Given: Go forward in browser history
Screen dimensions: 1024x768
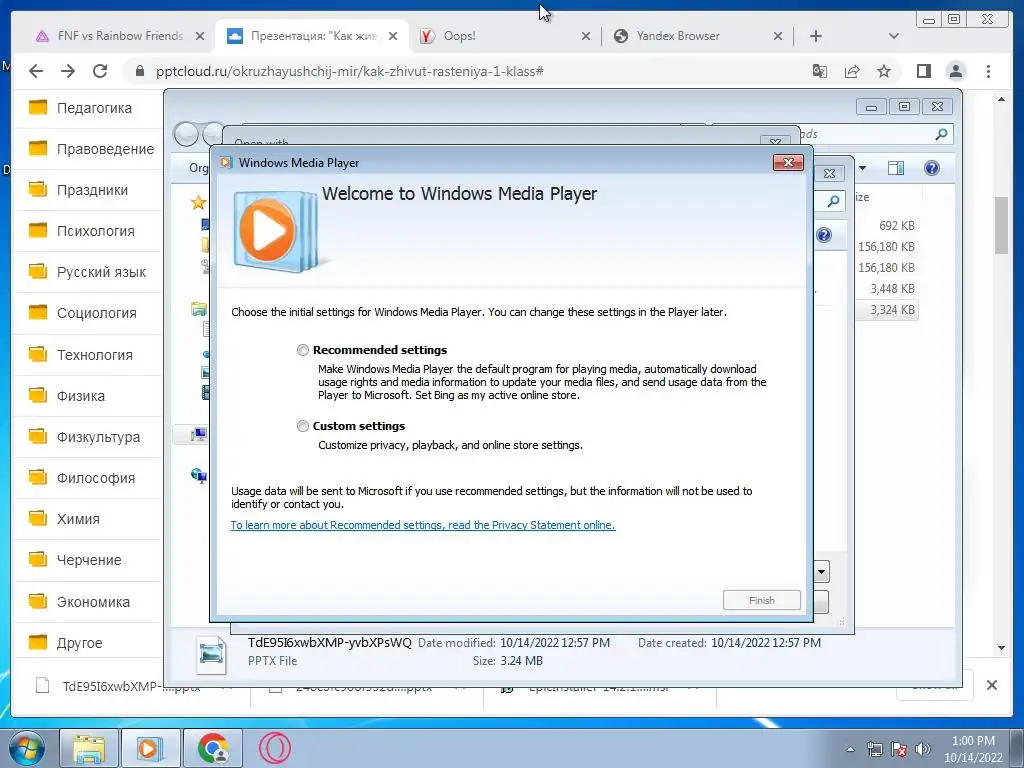Looking at the screenshot, I should (x=68, y=71).
